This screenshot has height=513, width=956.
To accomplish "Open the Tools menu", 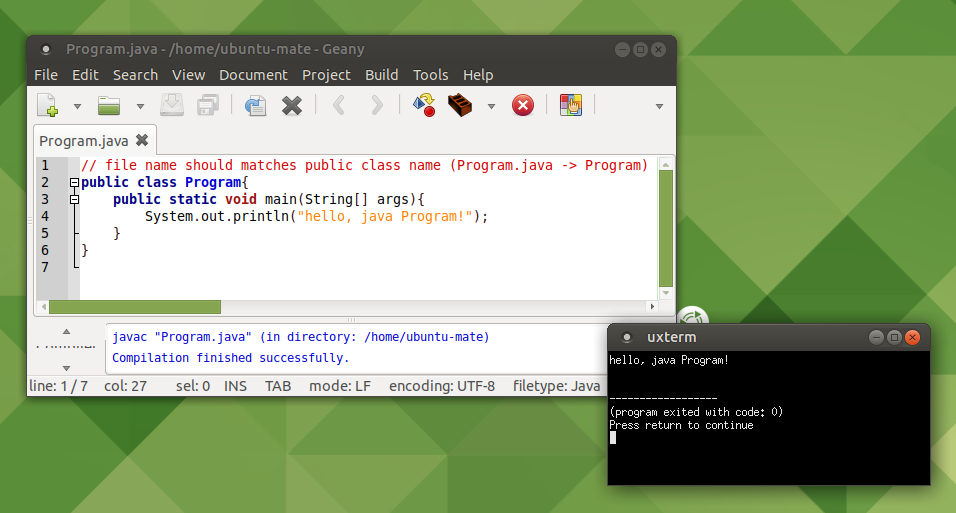I will pos(430,75).
